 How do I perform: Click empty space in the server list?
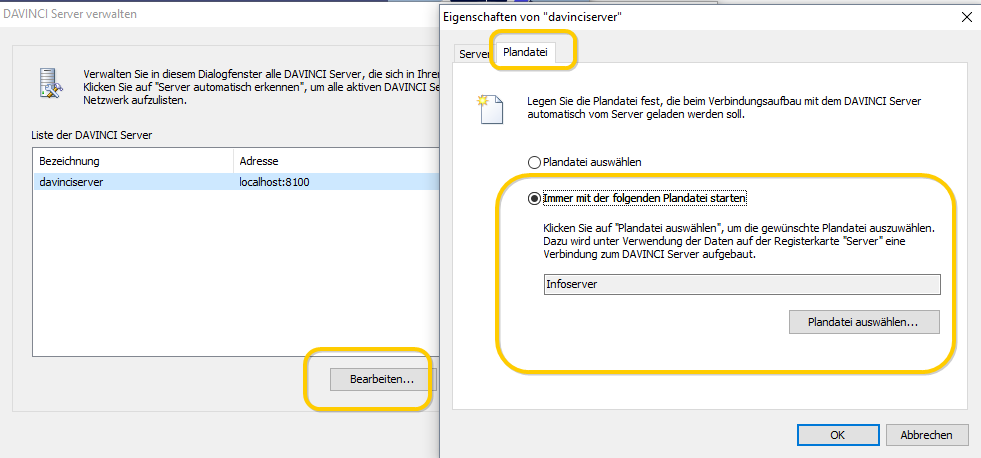[235, 269]
